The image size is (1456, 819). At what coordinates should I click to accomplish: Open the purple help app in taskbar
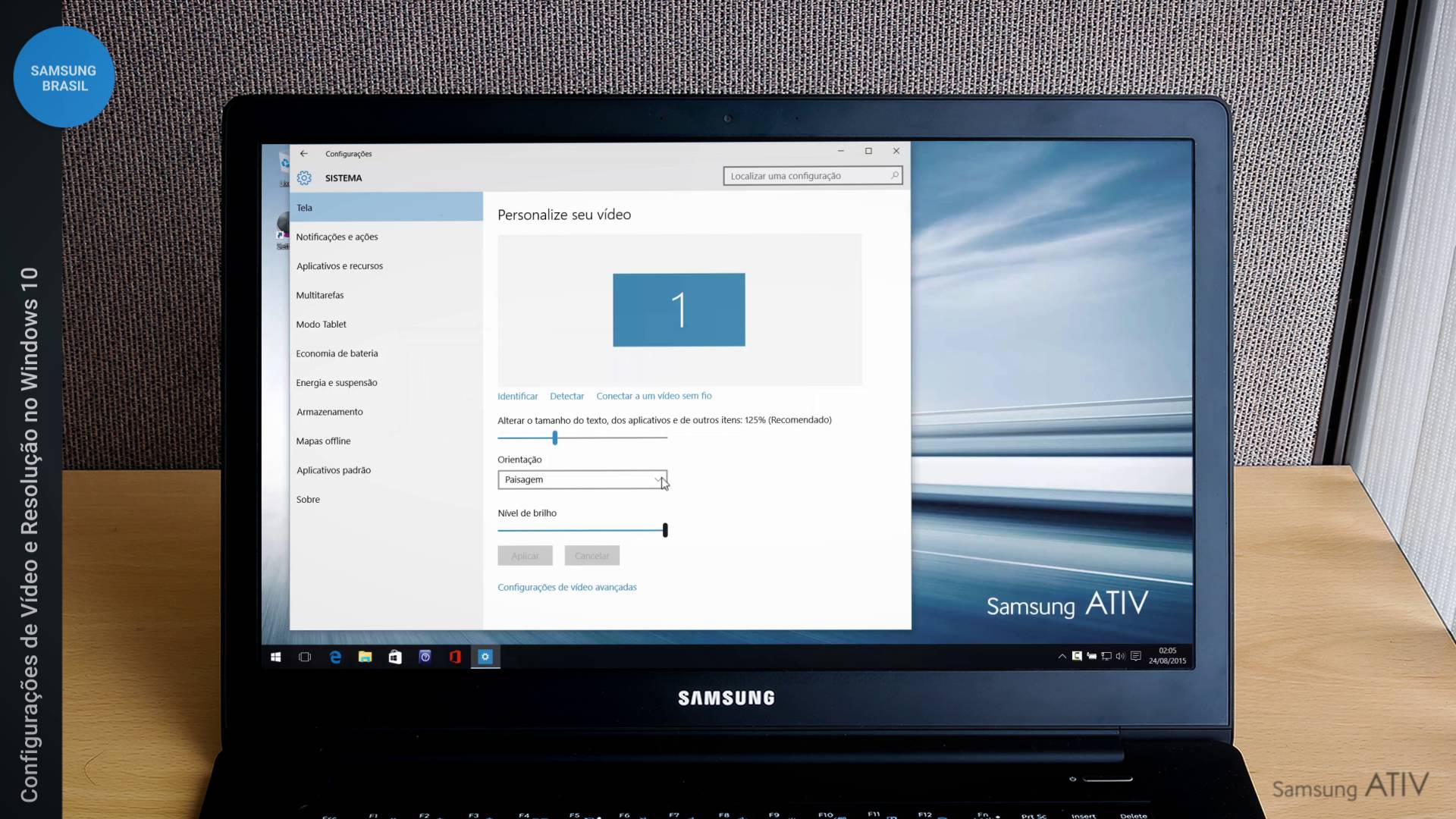[x=425, y=657]
